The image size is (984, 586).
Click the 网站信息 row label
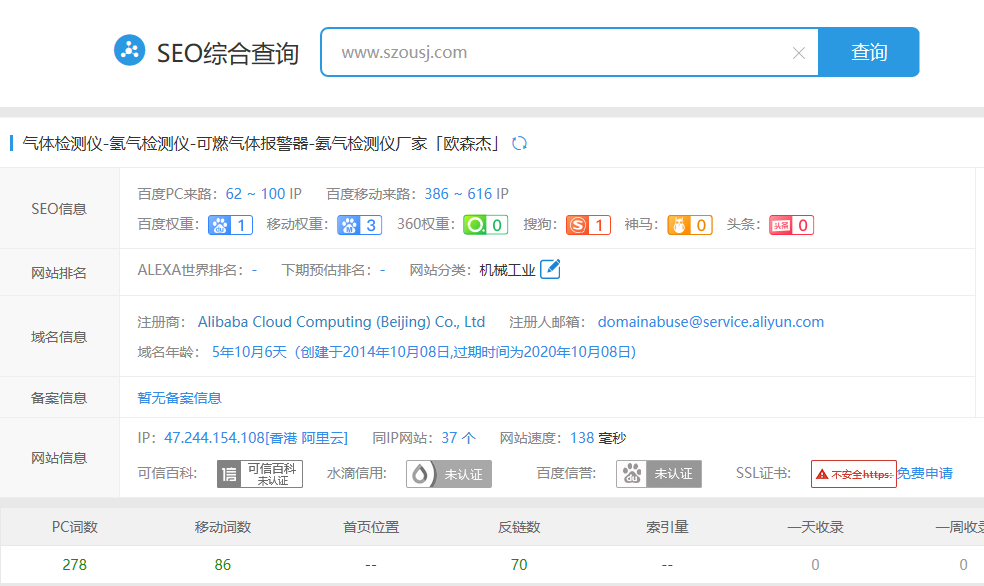(59, 458)
